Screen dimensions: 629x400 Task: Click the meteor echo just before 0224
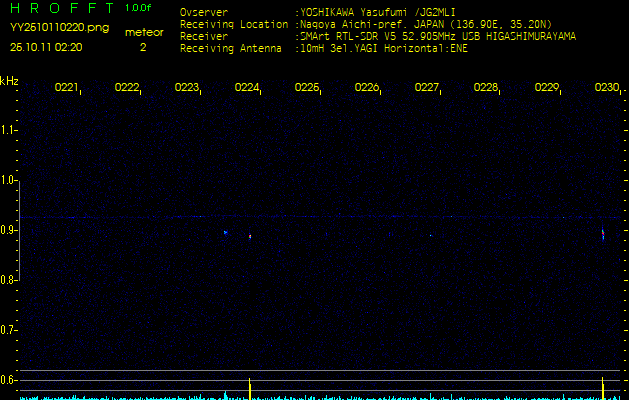[x=225, y=232]
